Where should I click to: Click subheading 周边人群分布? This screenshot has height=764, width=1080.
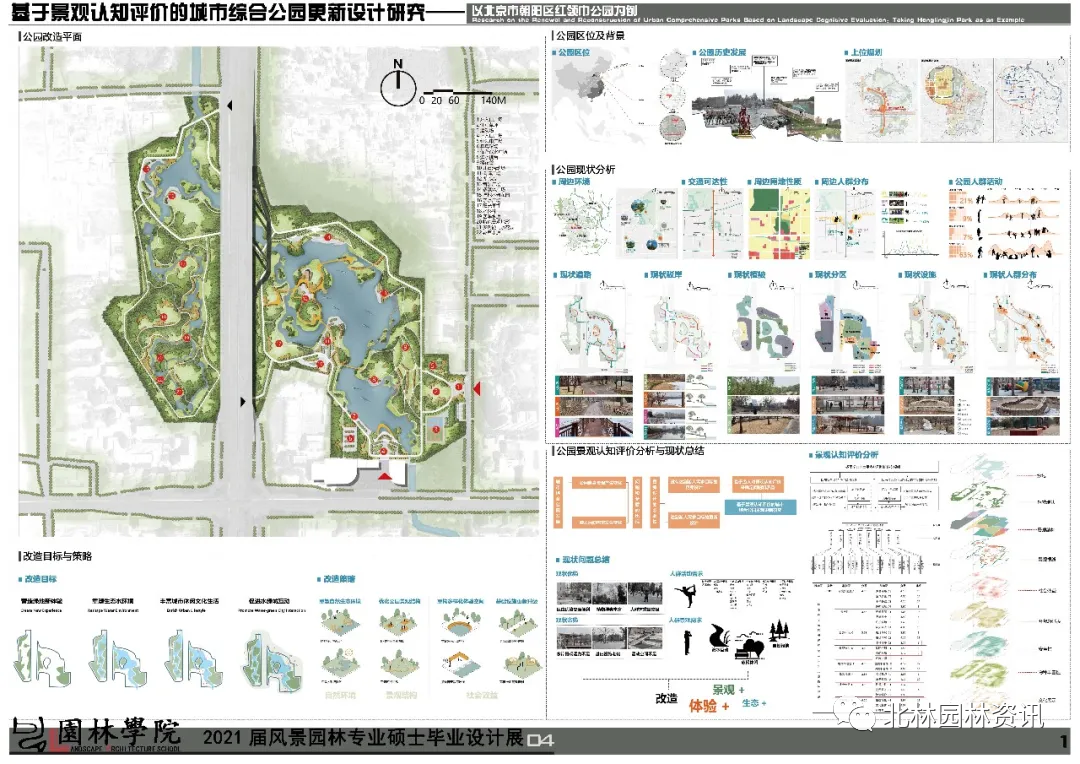pyautogui.click(x=844, y=182)
